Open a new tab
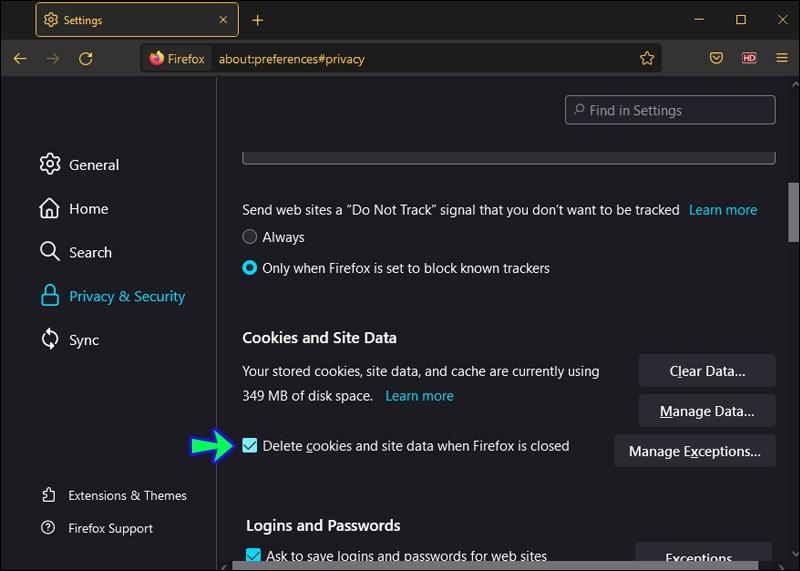The image size is (800, 571). point(258,20)
